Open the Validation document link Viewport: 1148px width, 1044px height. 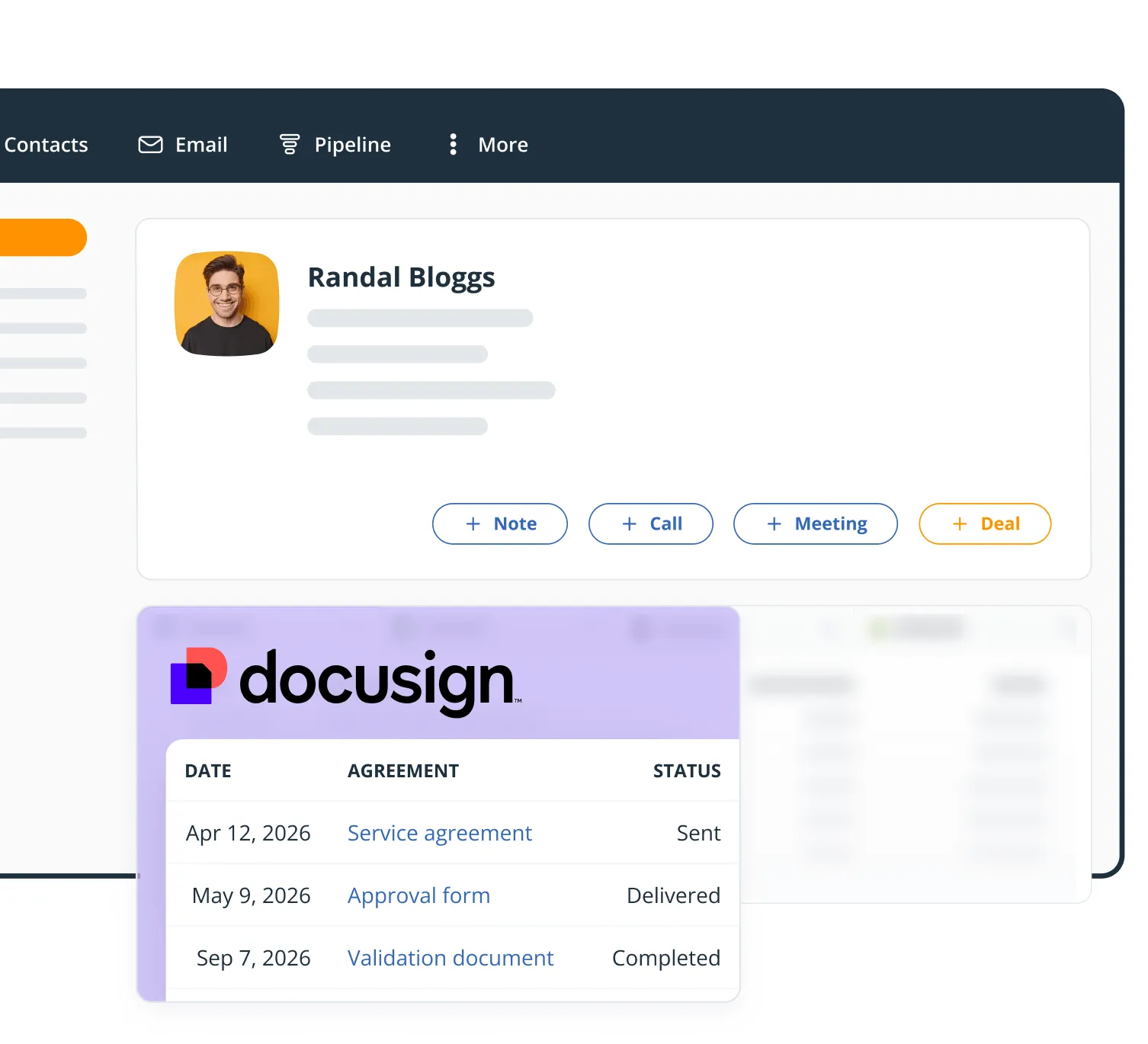click(x=451, y=958)
